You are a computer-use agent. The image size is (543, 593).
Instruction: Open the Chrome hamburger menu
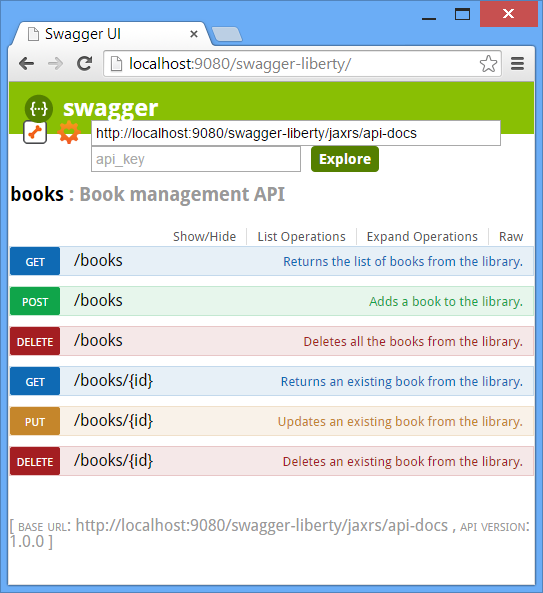(517, 64)
